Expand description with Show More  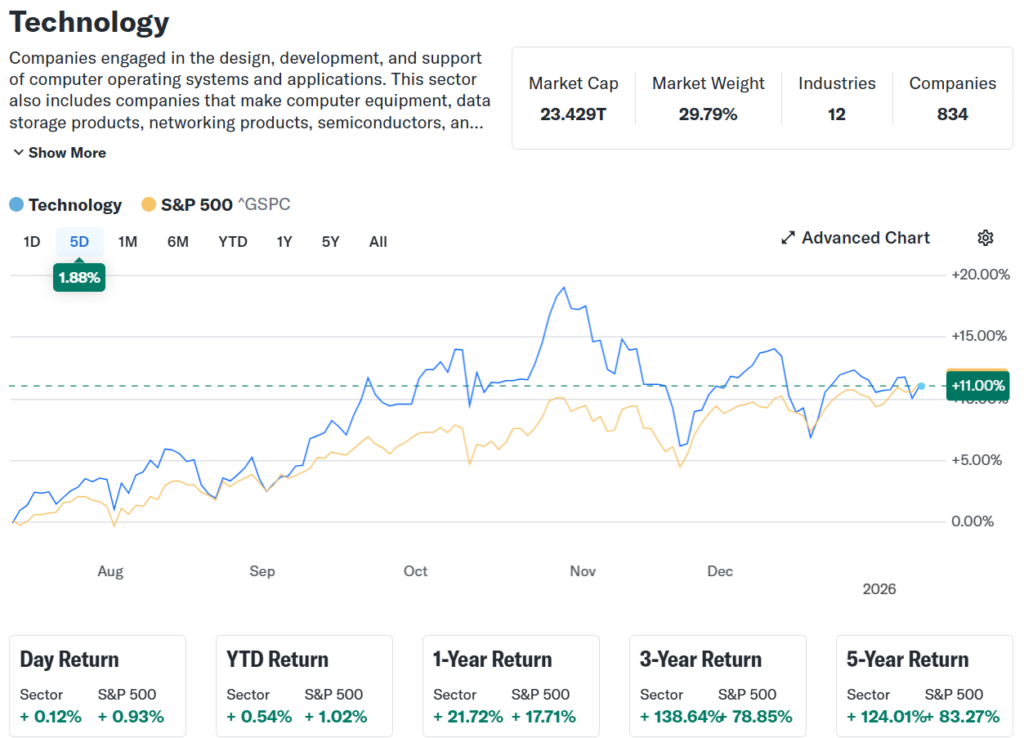click(59, 153)
